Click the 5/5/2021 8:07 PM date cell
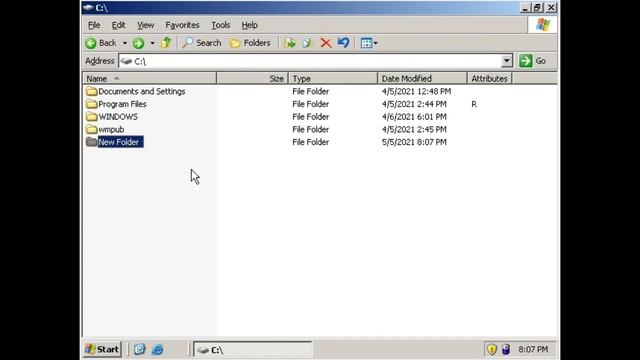 [414, 142]
